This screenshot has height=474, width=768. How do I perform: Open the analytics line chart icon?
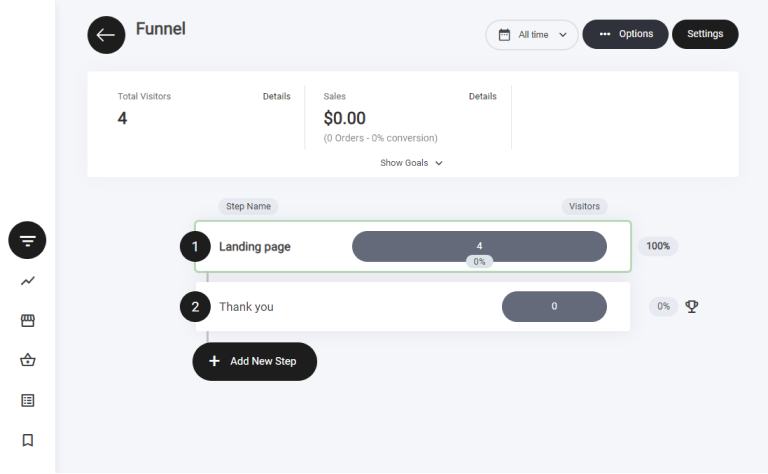click(27, 281)
